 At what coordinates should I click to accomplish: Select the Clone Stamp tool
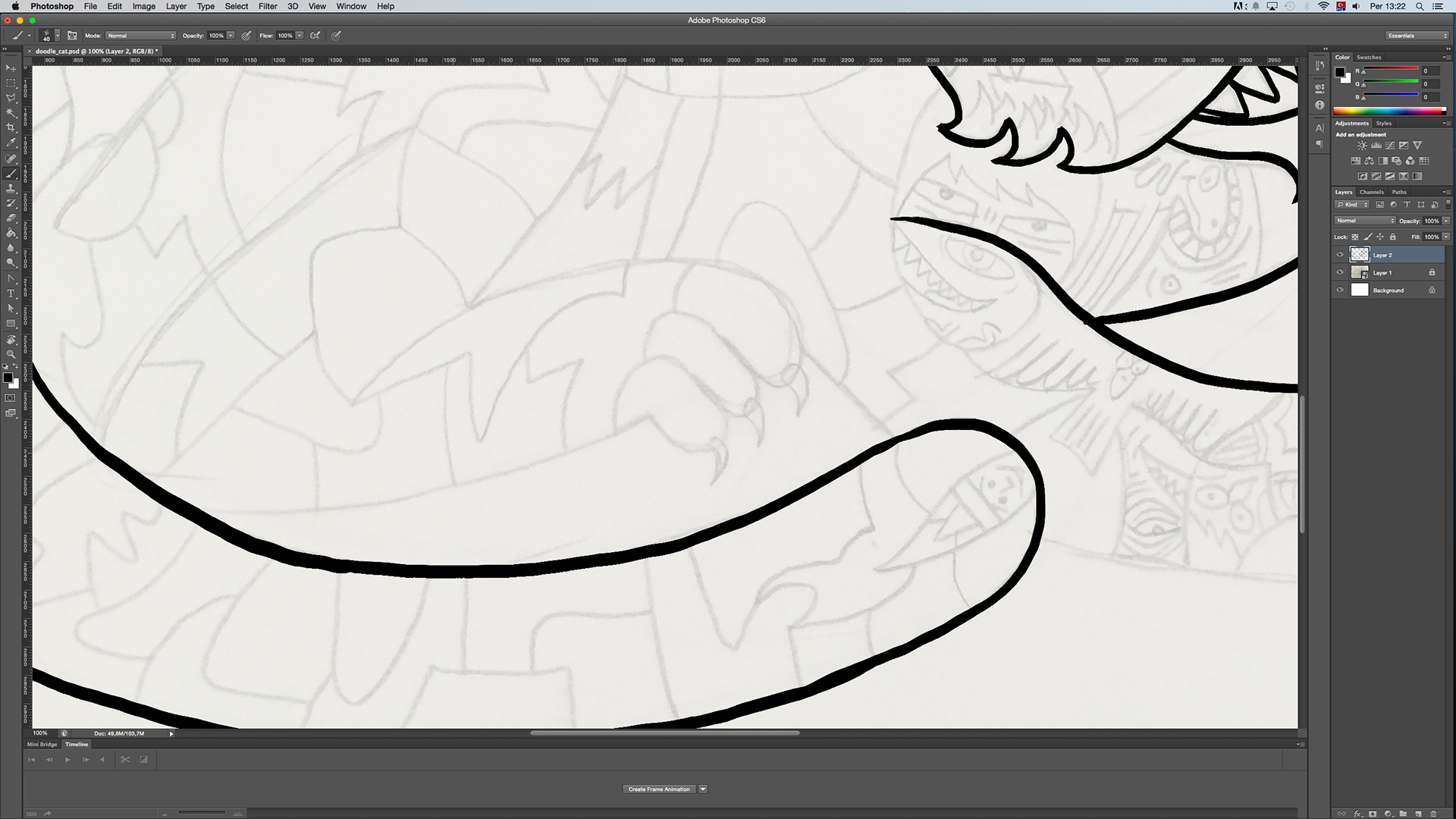(x=11, y=188)
